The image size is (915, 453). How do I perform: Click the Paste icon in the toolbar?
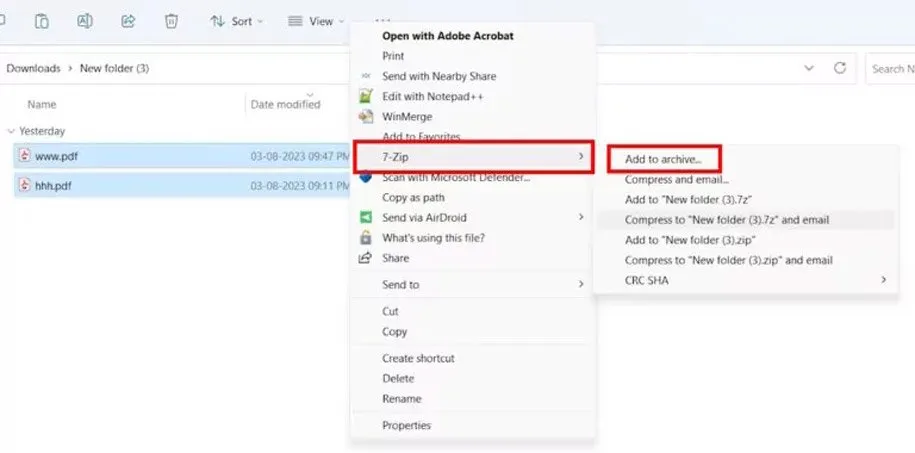[x=42, y=20]
